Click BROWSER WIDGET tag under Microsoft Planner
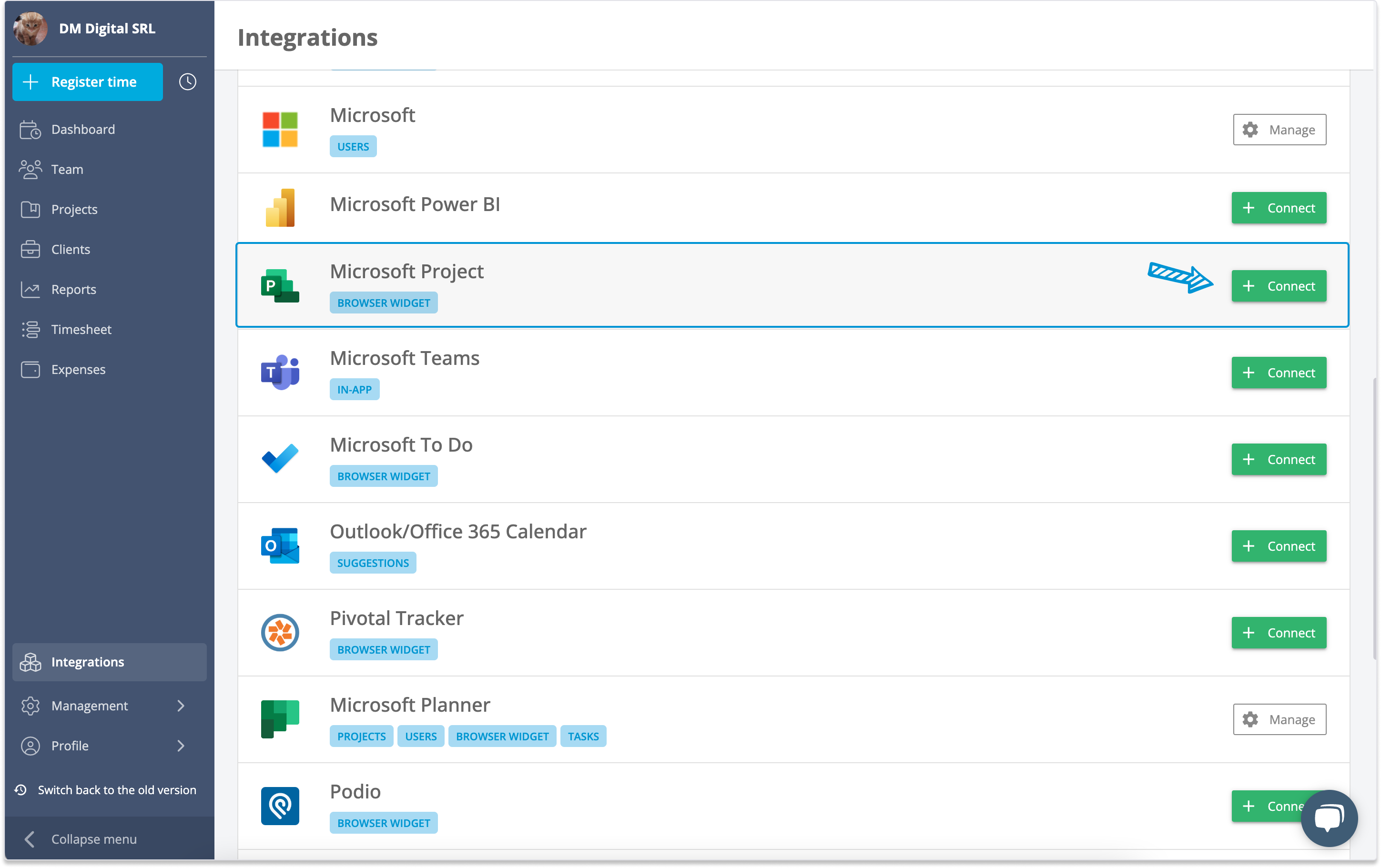 tap(502, 737)
